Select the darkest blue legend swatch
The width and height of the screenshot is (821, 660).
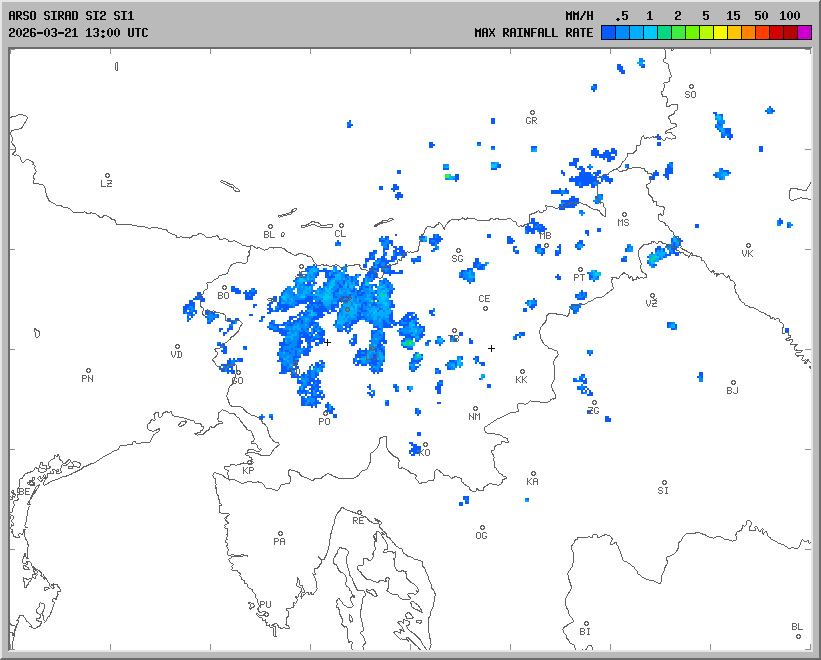[608, 33]
